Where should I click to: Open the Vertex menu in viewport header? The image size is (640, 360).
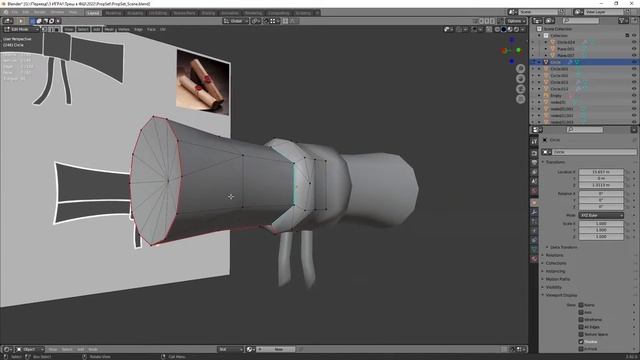(x=124, y=29)
